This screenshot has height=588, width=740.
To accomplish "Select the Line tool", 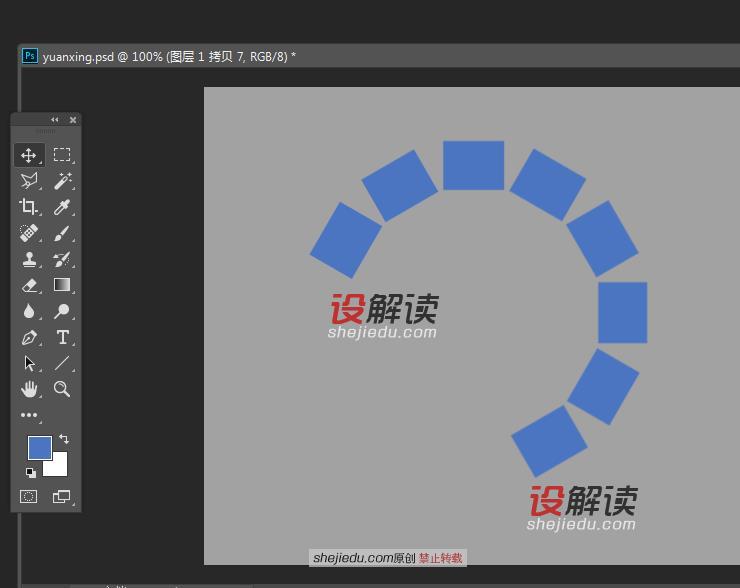I will coord(62,363).
